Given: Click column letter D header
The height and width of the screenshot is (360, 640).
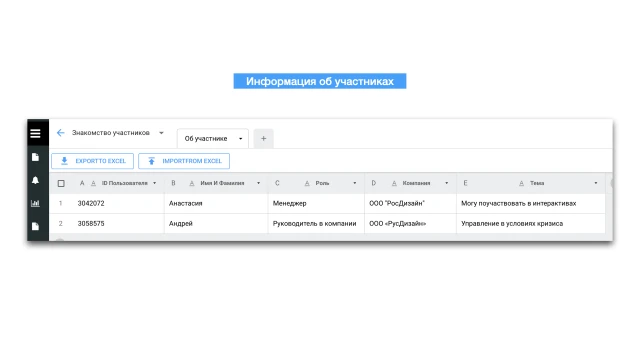Looking at the screenshot, I should 373,183.
